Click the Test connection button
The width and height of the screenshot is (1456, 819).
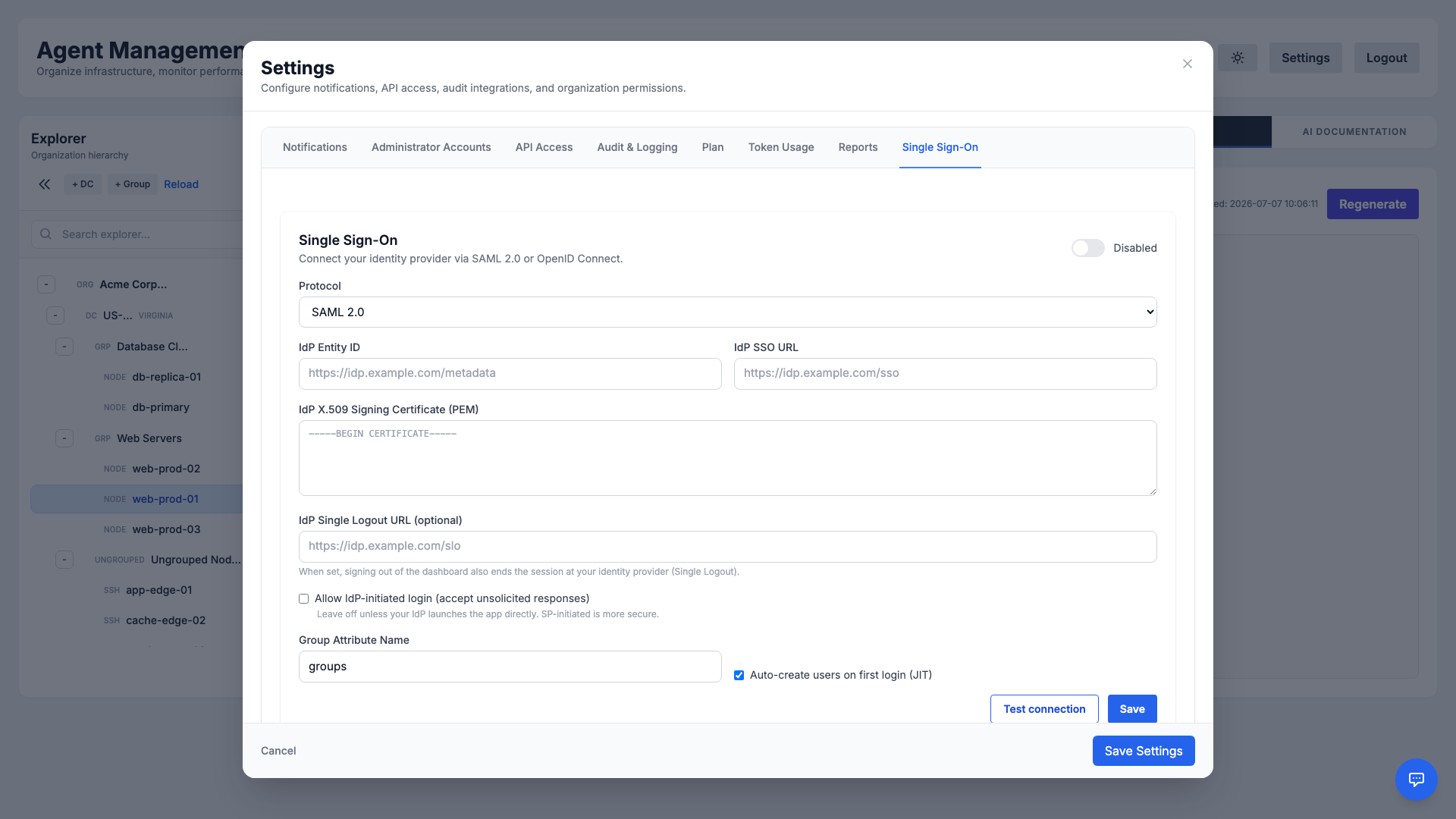(1044, 709)
